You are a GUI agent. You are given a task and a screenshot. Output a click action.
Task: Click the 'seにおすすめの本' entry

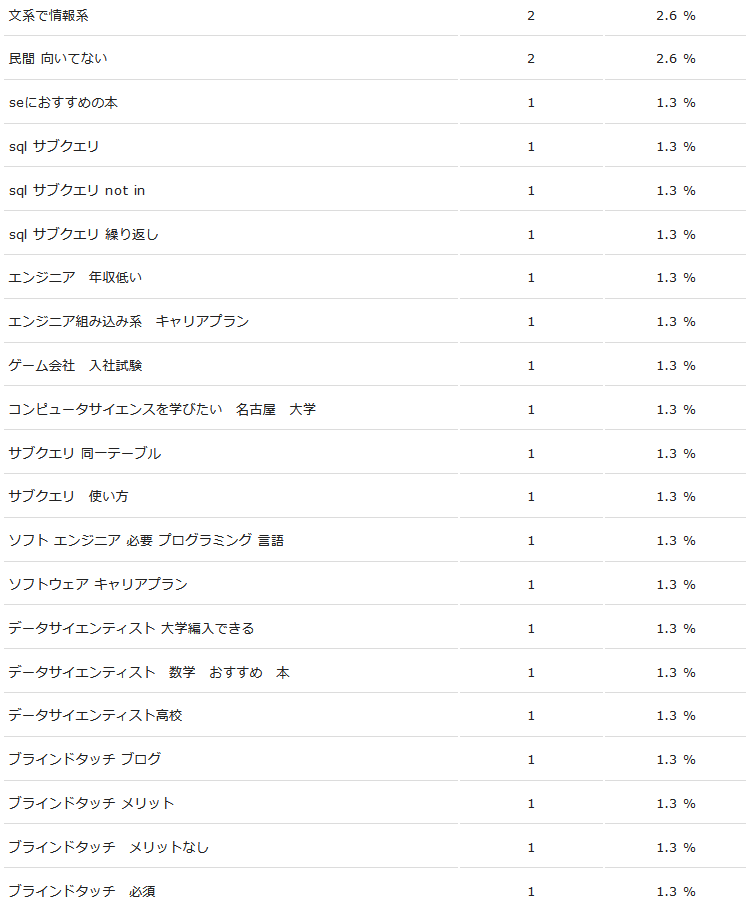pos(64,103)
